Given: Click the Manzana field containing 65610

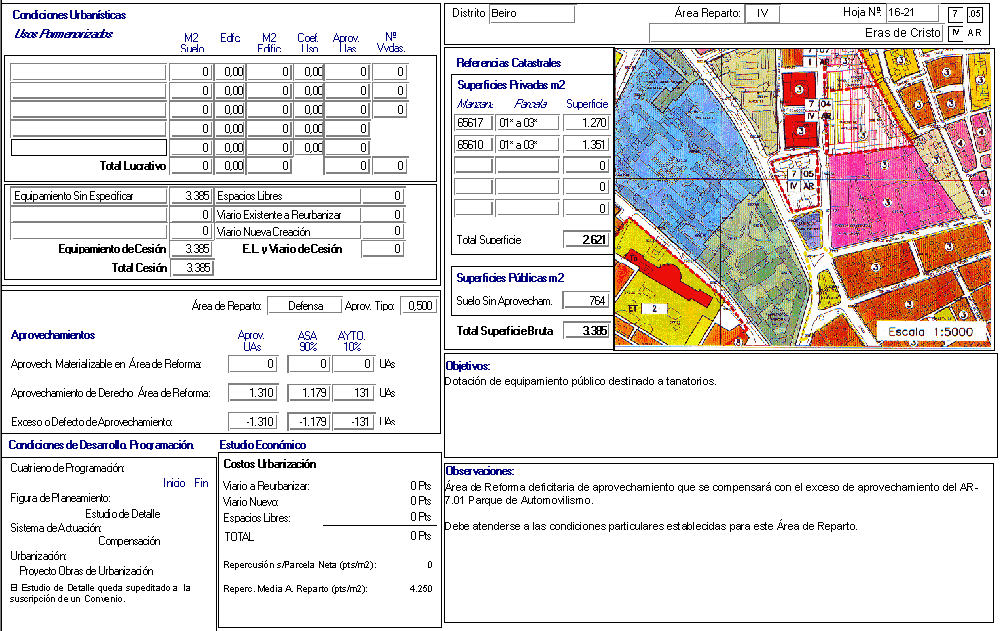Looking at the screenshot, I should click(x=472, y=145).
